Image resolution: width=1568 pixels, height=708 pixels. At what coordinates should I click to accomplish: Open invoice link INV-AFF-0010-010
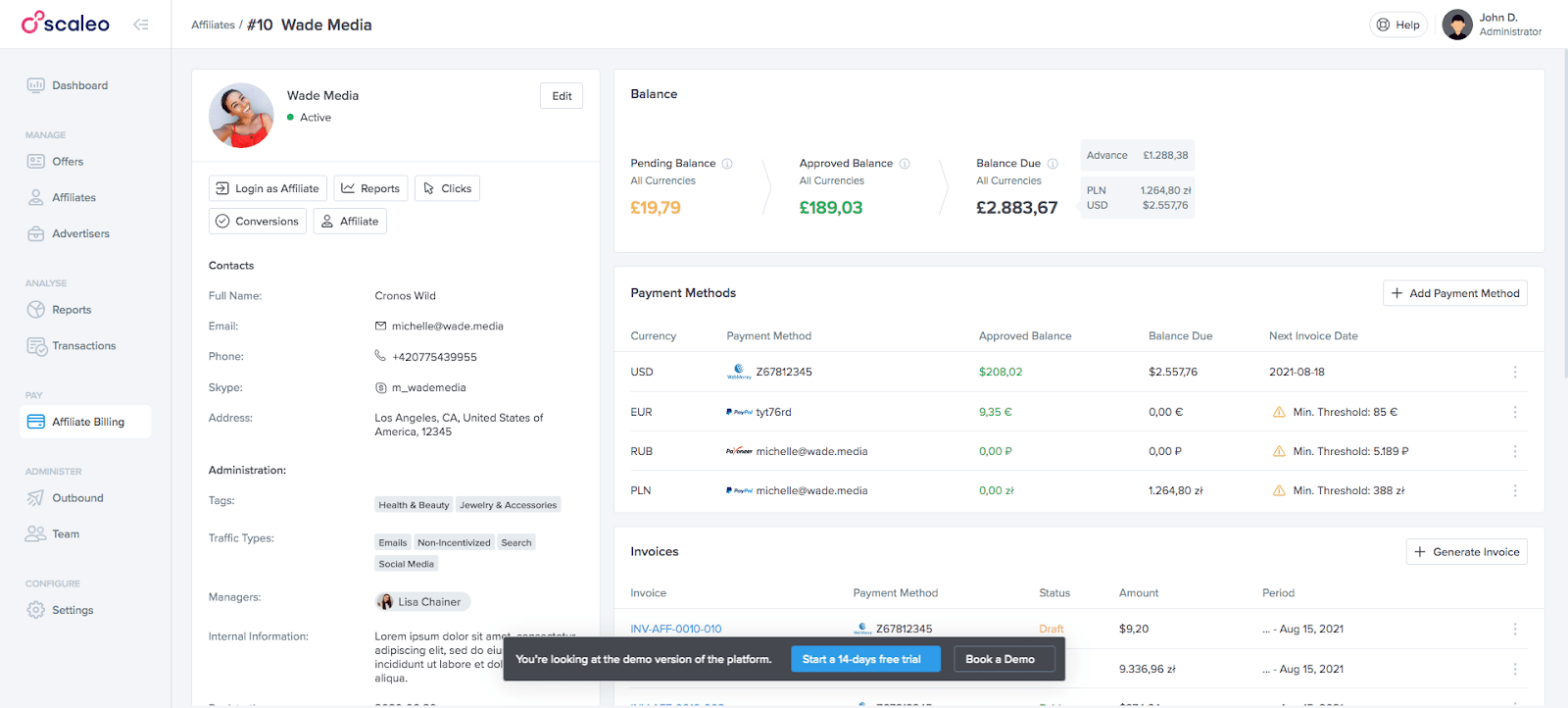676,629
